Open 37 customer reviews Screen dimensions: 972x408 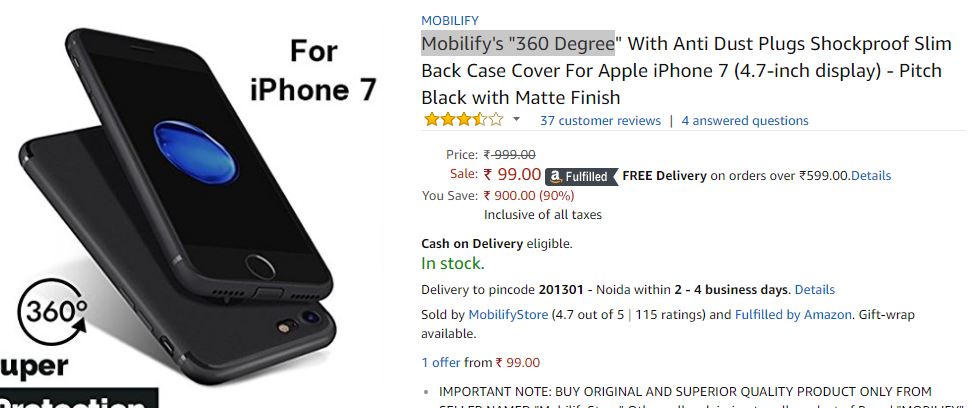600,120
